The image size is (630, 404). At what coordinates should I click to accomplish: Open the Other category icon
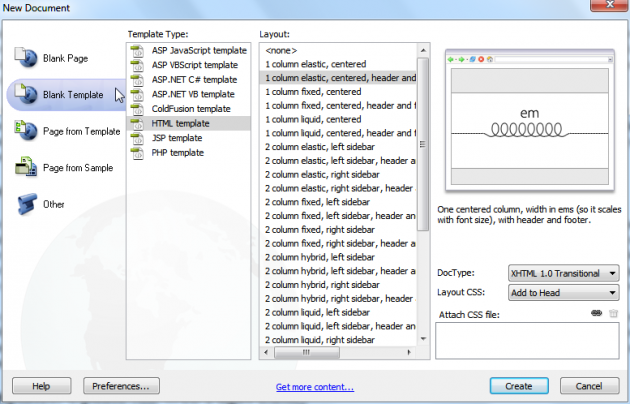tap(26, 204)
